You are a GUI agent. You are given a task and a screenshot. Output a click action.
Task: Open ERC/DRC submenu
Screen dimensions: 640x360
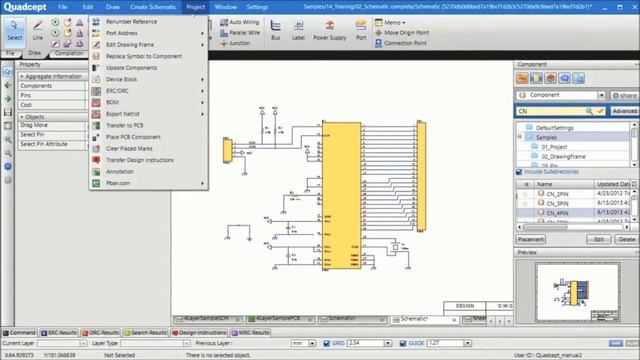coord(149,91)
